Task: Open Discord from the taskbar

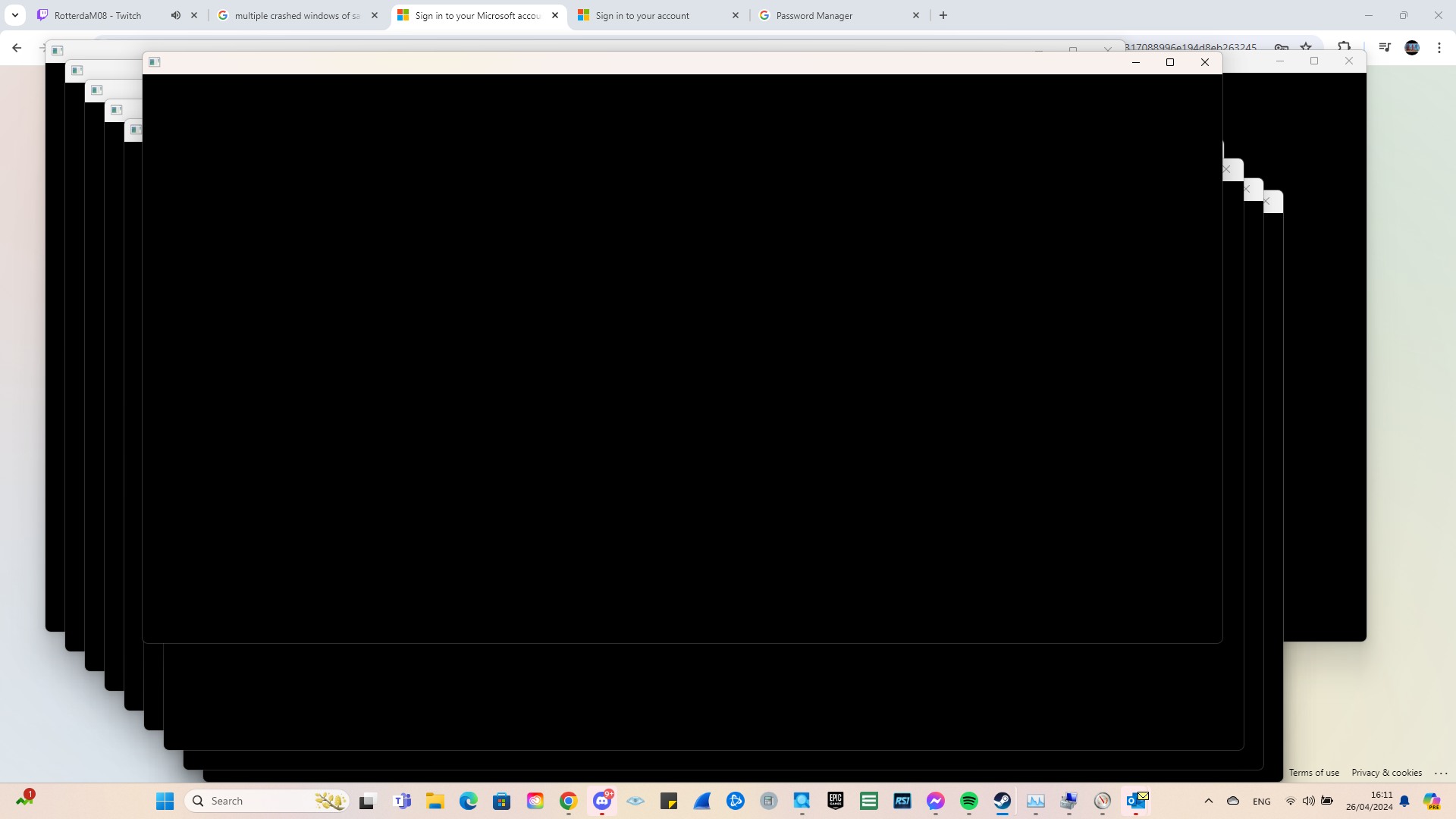Action: [x=601, y=800]
